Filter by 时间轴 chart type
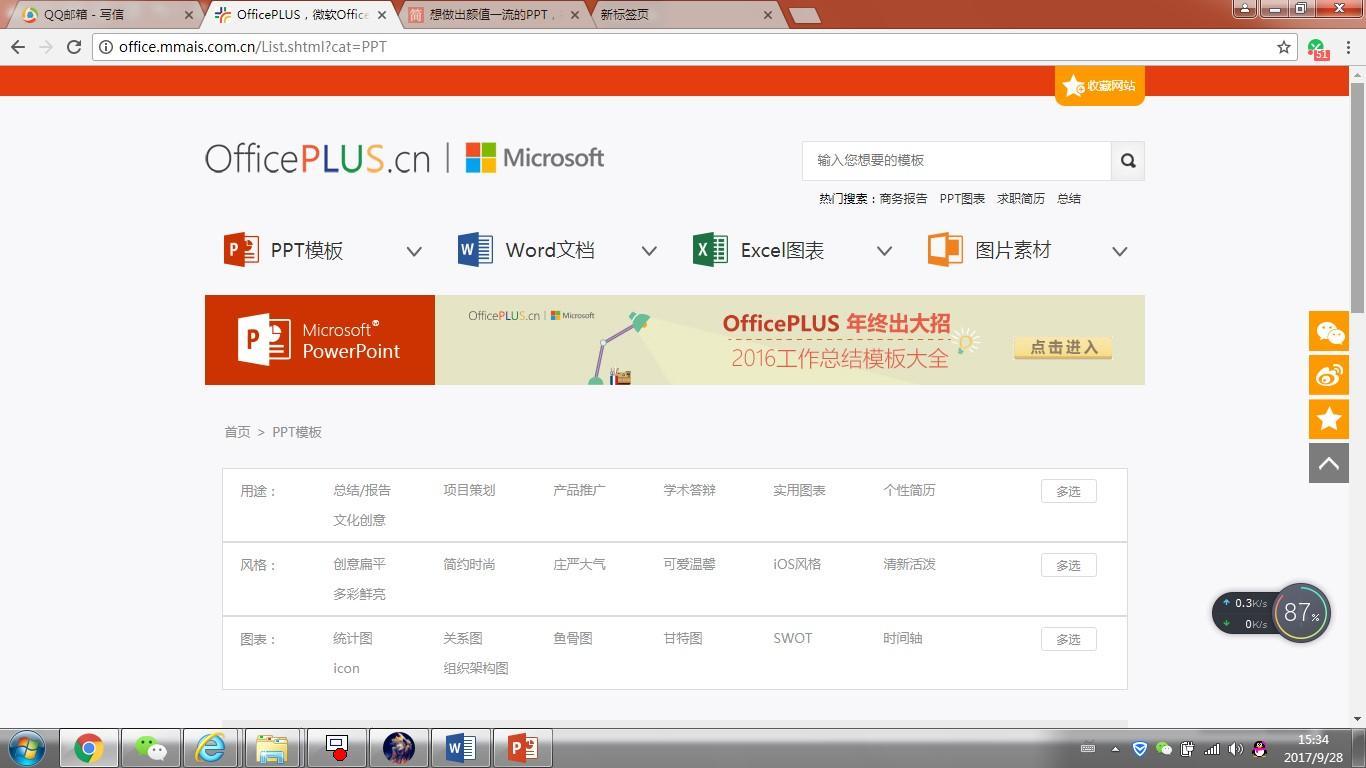The width and height of the screenshot is (1366, 768). pyautogui.click(x=903, y=638)
